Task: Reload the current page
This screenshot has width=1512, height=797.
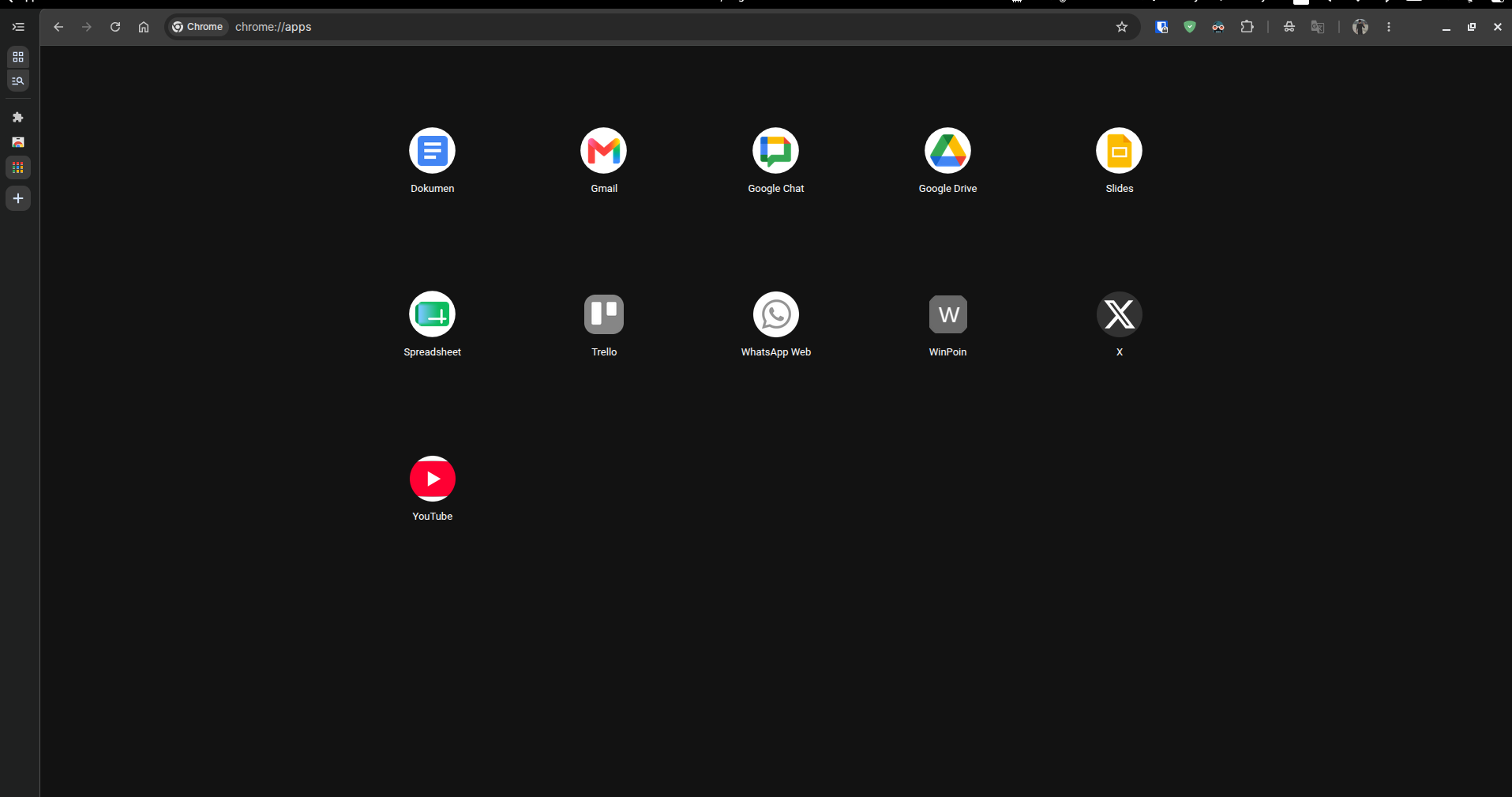Action: point(115,27)
